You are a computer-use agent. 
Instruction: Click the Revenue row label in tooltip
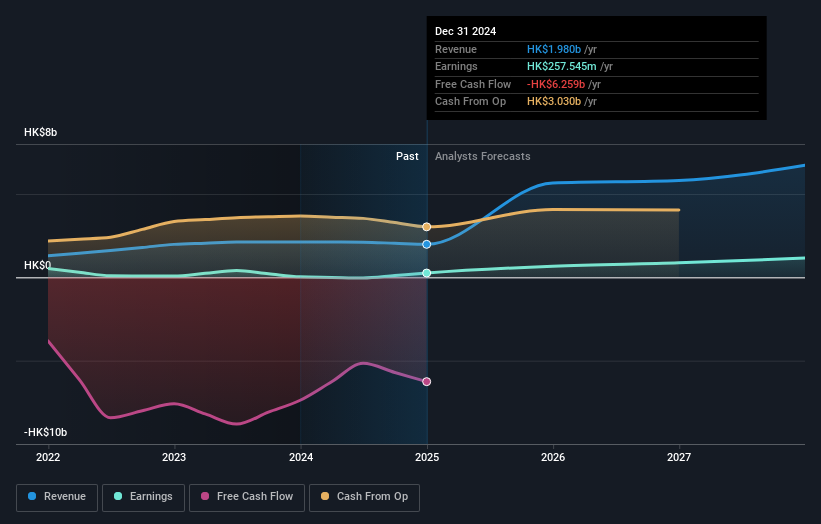[x=456, y=49]
